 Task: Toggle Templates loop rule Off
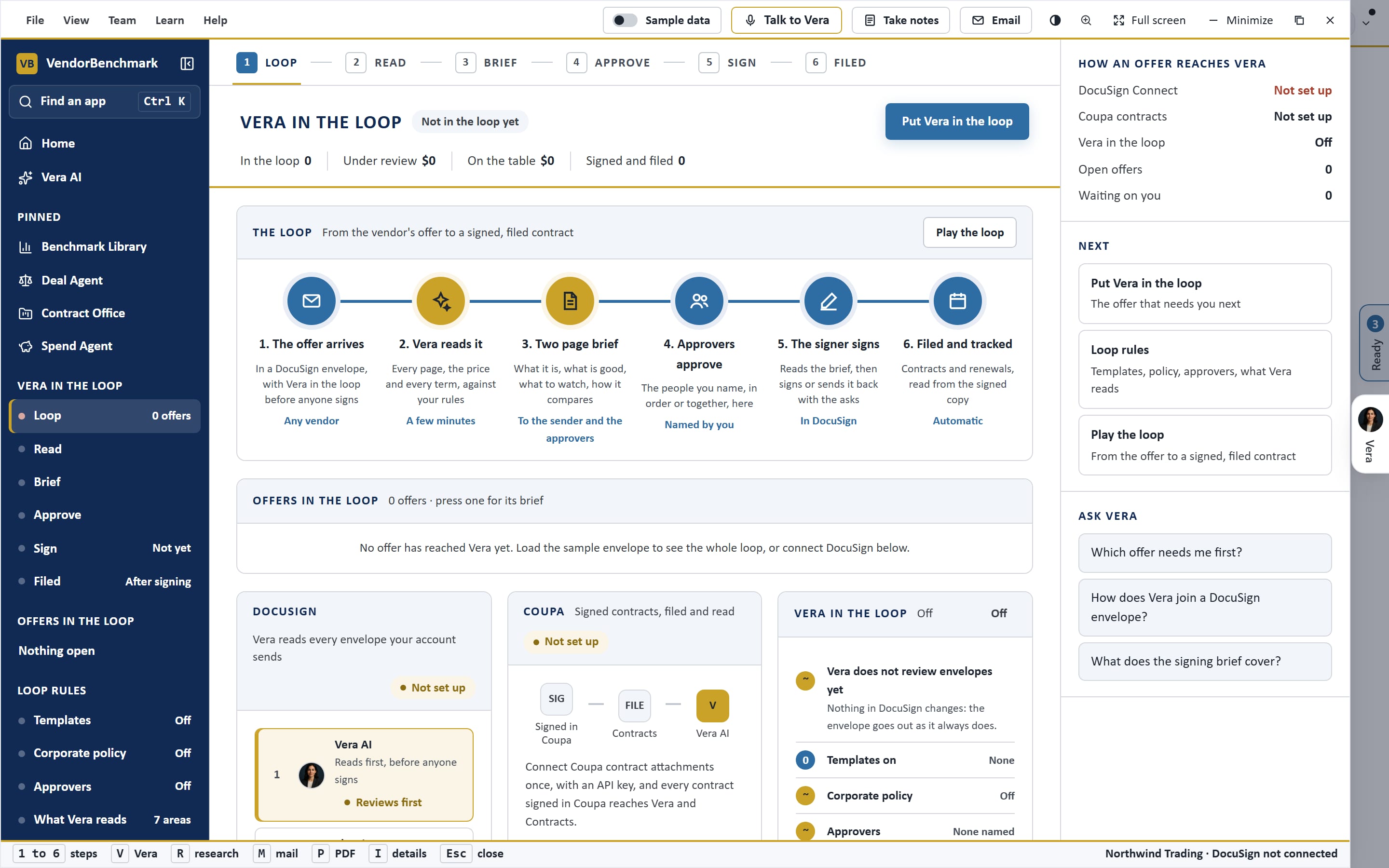pos(105,720)
